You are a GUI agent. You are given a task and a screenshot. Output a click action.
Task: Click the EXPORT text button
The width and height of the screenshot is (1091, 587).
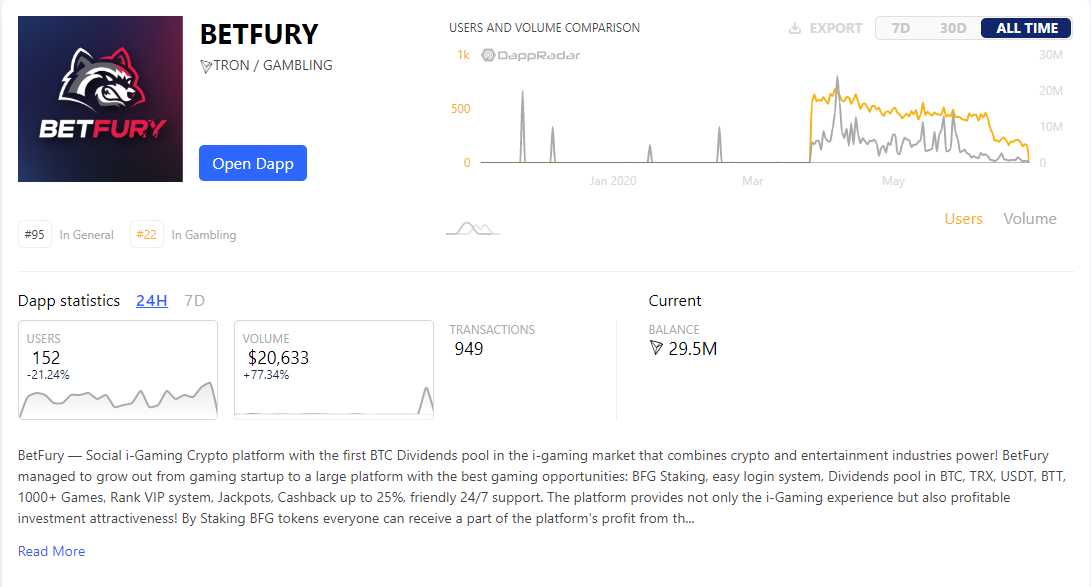[x=836, y=28]
